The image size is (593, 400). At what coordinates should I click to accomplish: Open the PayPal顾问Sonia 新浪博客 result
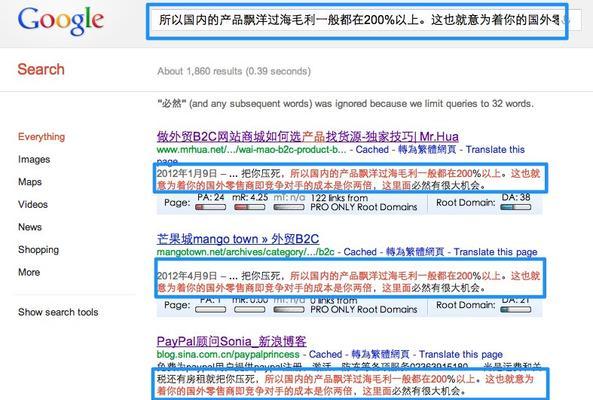point(231,341)
